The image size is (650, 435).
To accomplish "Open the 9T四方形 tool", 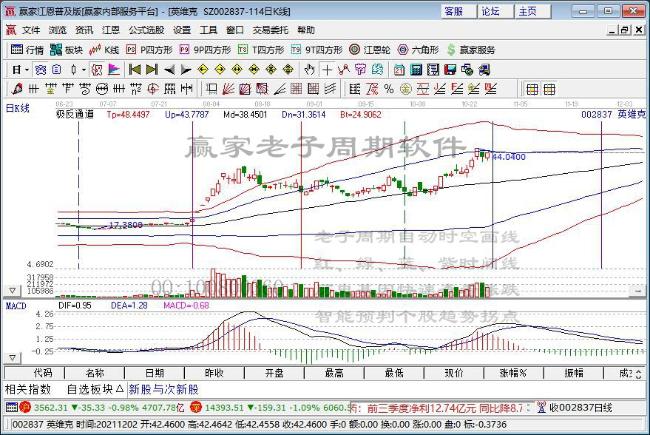I will pyautogui.click(x=317, y=50).
